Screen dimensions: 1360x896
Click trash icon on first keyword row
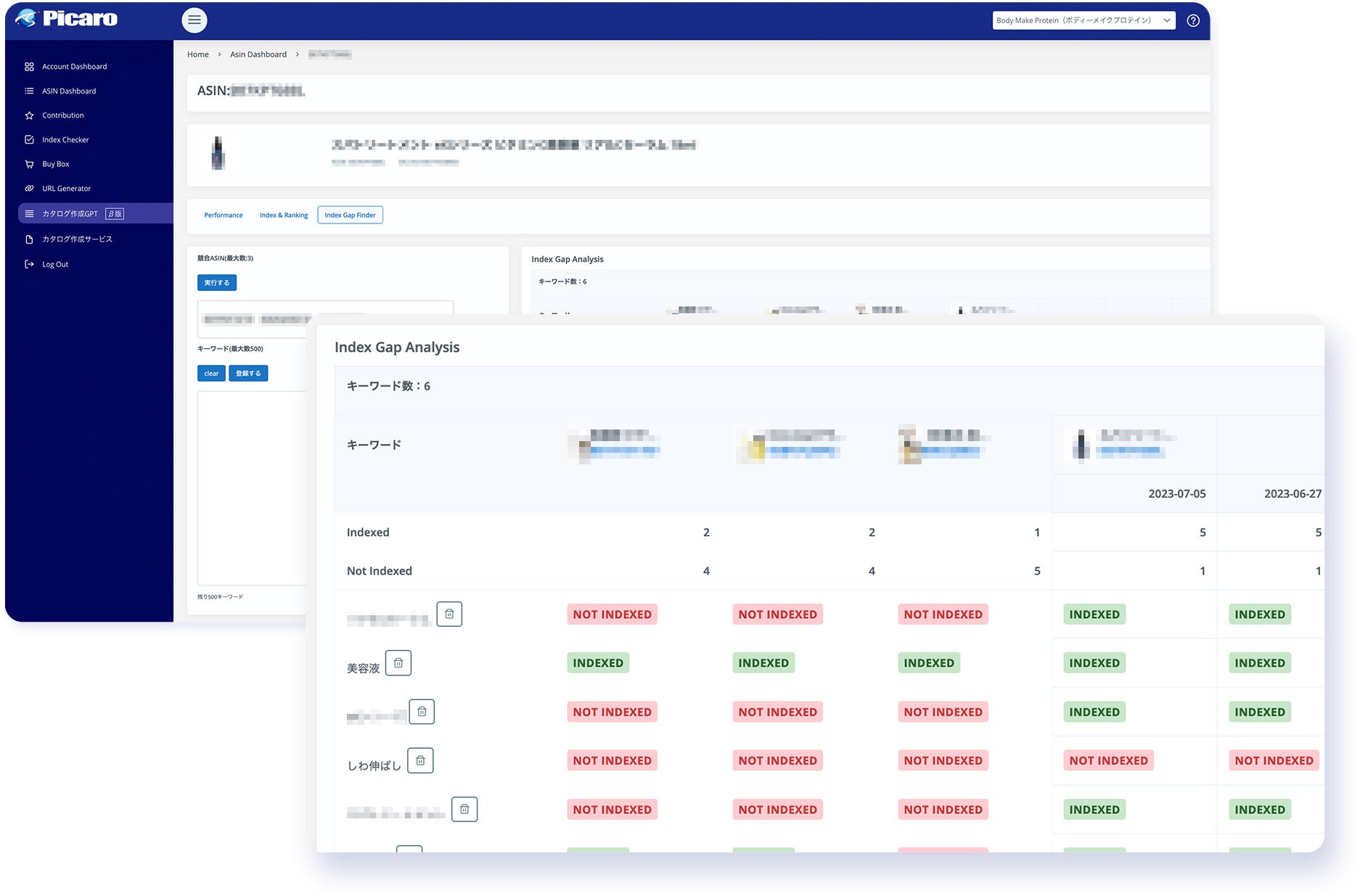[x=449, y=615]
